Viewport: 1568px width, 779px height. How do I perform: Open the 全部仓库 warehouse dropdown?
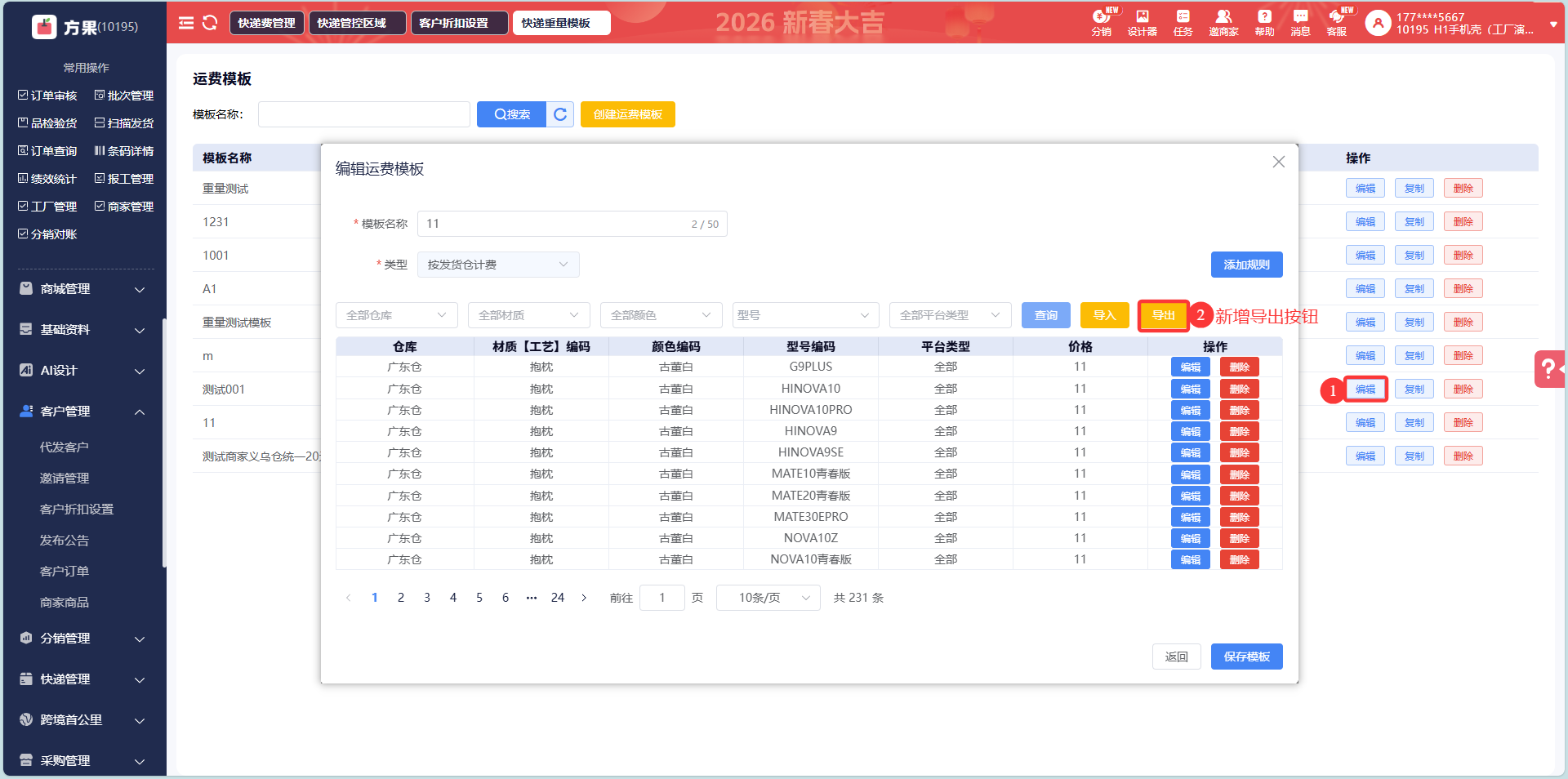(x=396, y=315)
